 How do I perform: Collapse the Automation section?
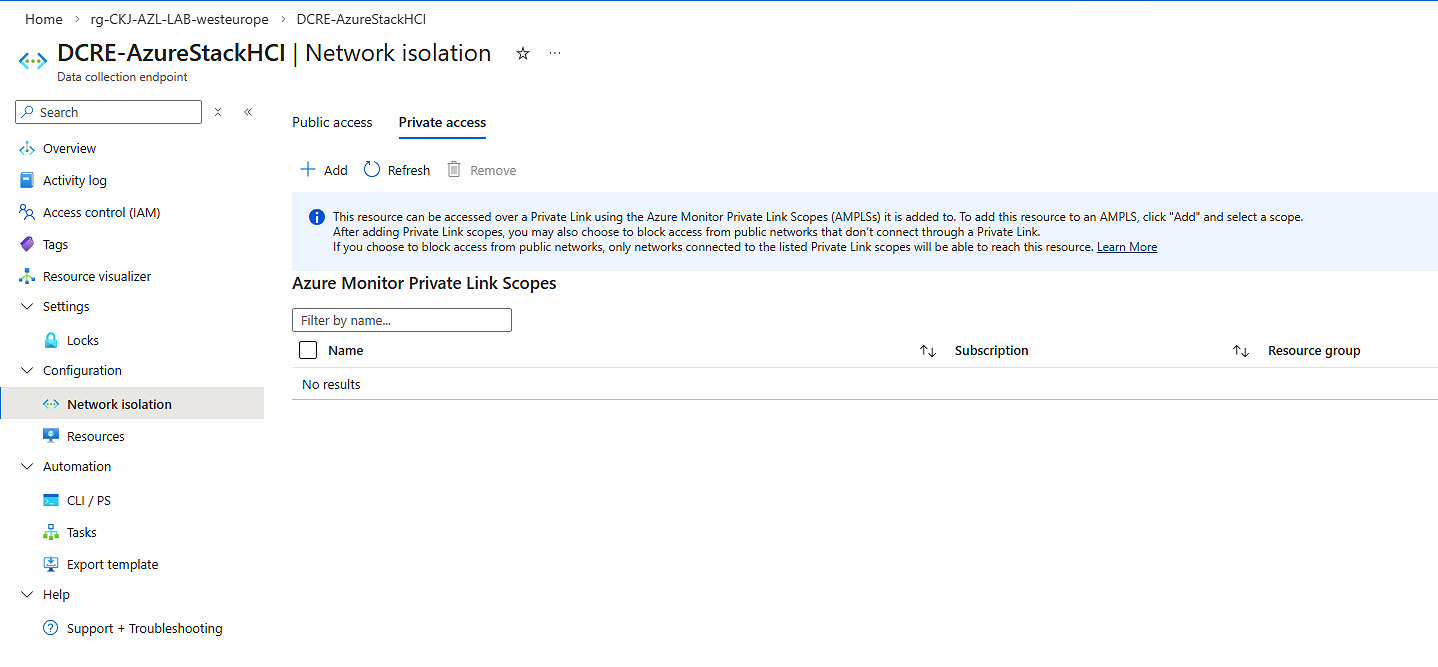click(x=27, y=466)
